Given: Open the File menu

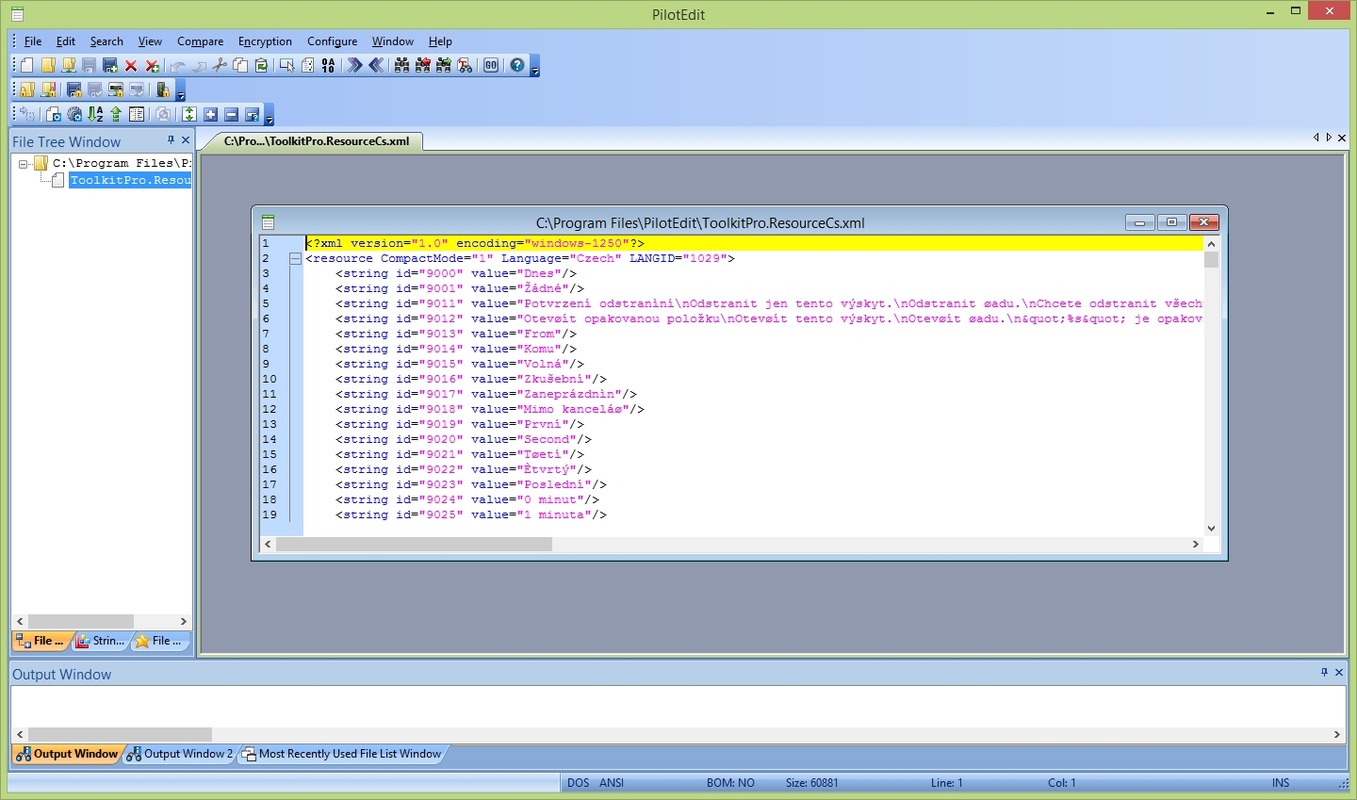Looking at the screenshot, I should [x=33, y=41].
